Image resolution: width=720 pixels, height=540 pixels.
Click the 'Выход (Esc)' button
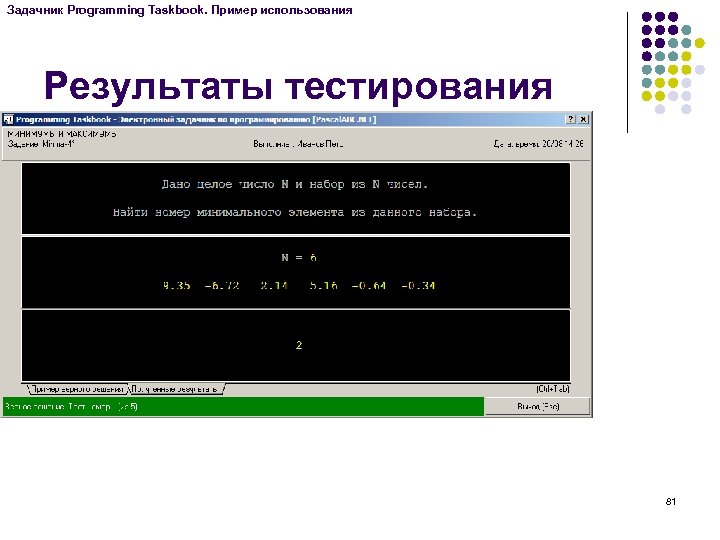click(538, 406)
